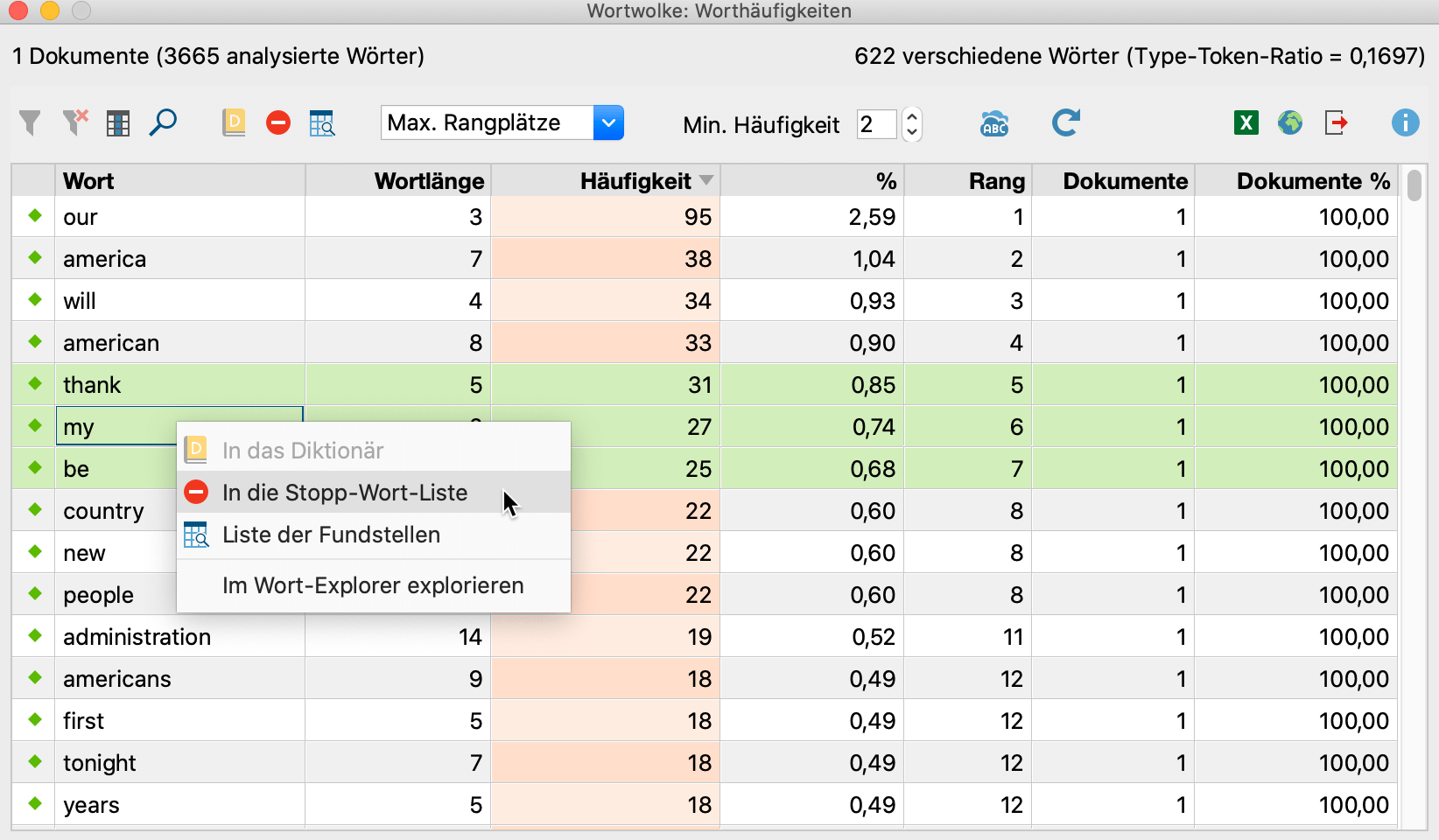Viewport: 1439px width, 840px height.
Task: Select the word 'american' cell
Action: tap(180, 343)
